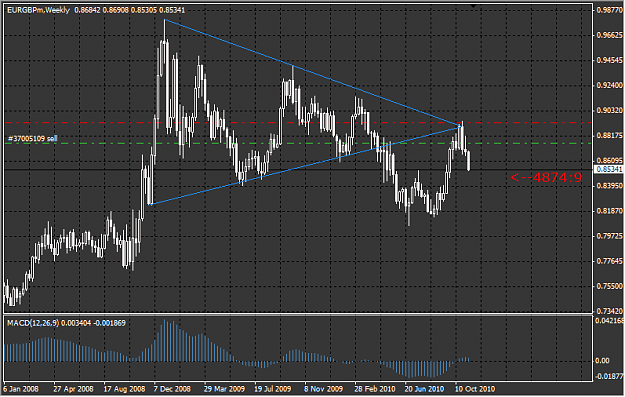This screenshot has width=625, height=397.
Task: Click the OHLC values 0.86842 0.86908 0.85305 0.85341
Action: 130,10
